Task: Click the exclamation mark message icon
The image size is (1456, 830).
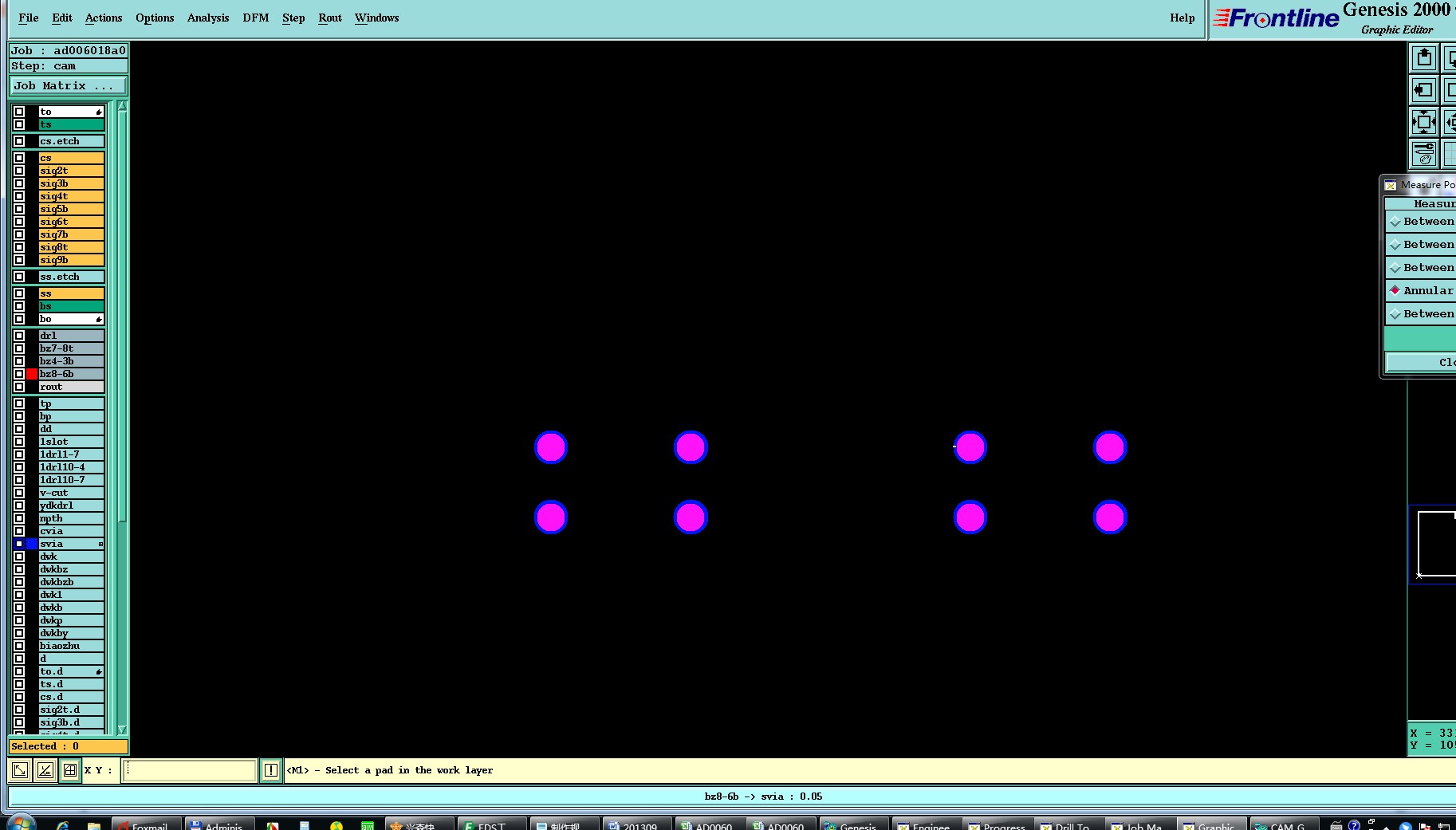Action: point(271,770)
